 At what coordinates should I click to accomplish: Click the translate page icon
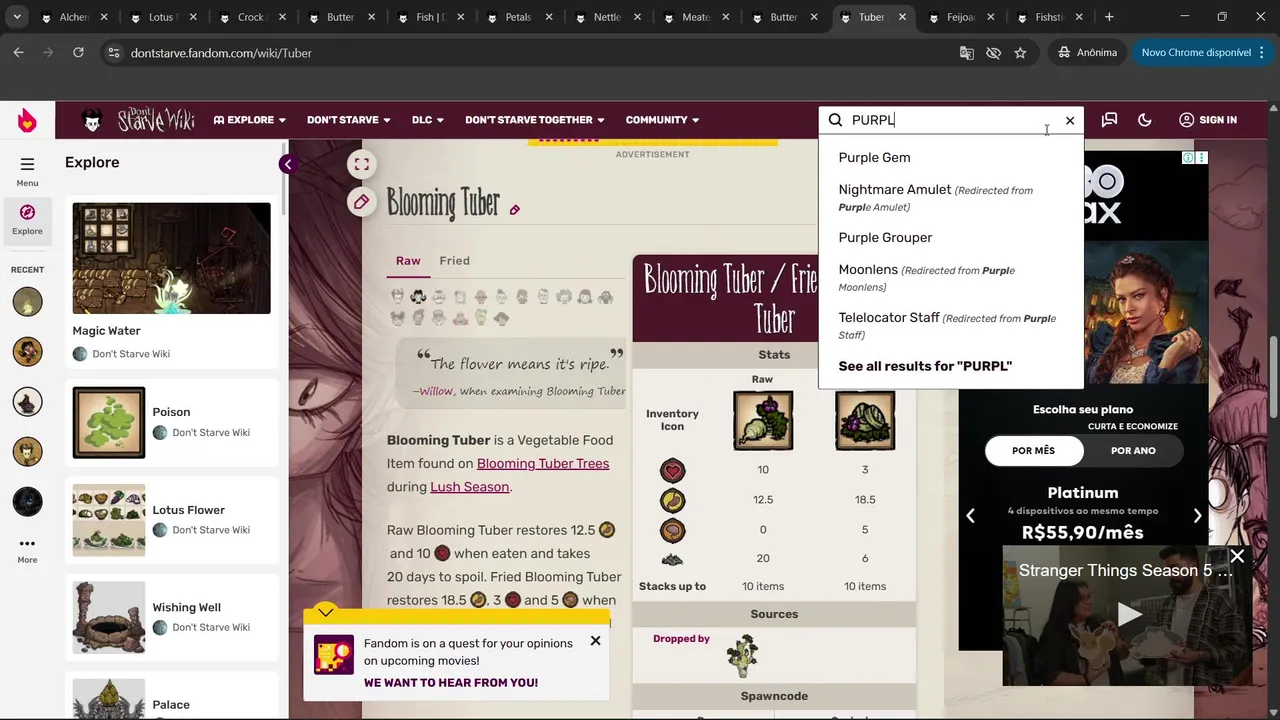pos(966,53)
